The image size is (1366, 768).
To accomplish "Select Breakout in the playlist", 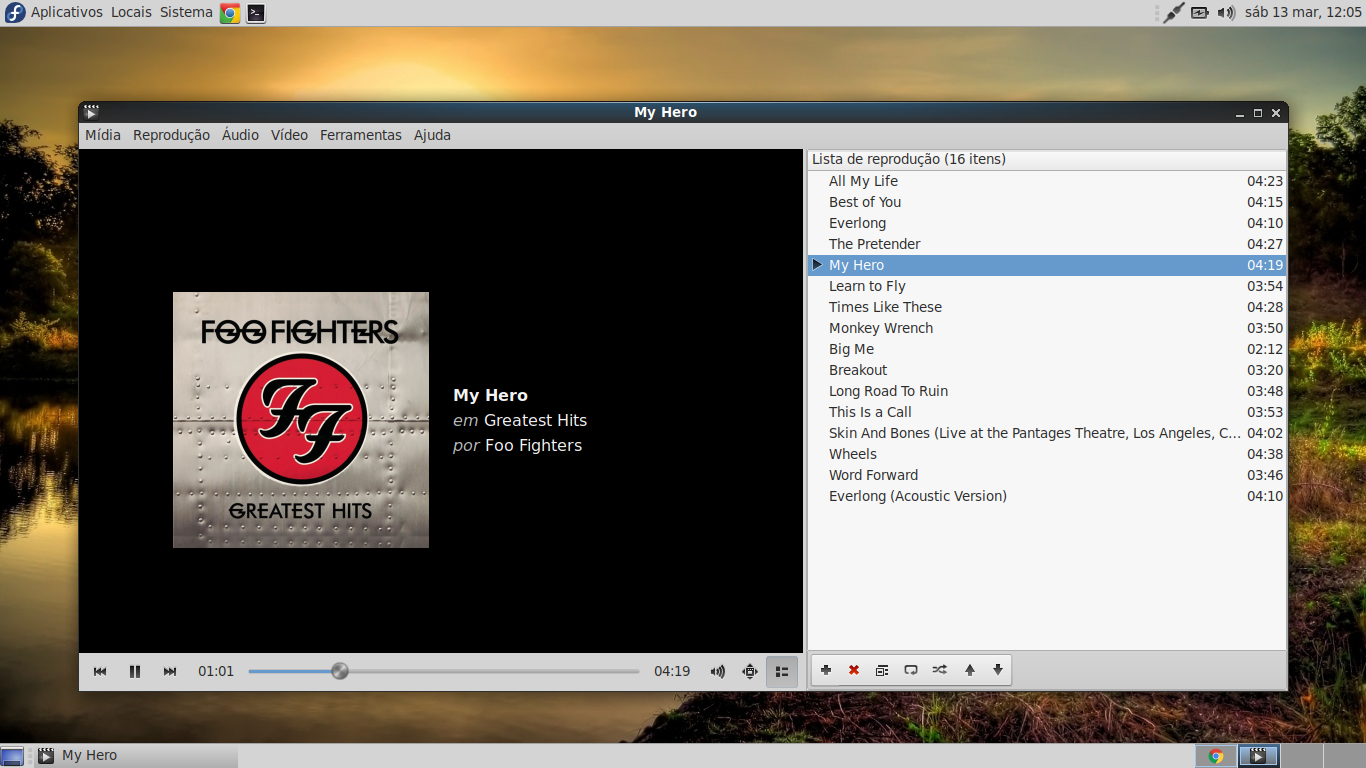I will point(1047,370).
